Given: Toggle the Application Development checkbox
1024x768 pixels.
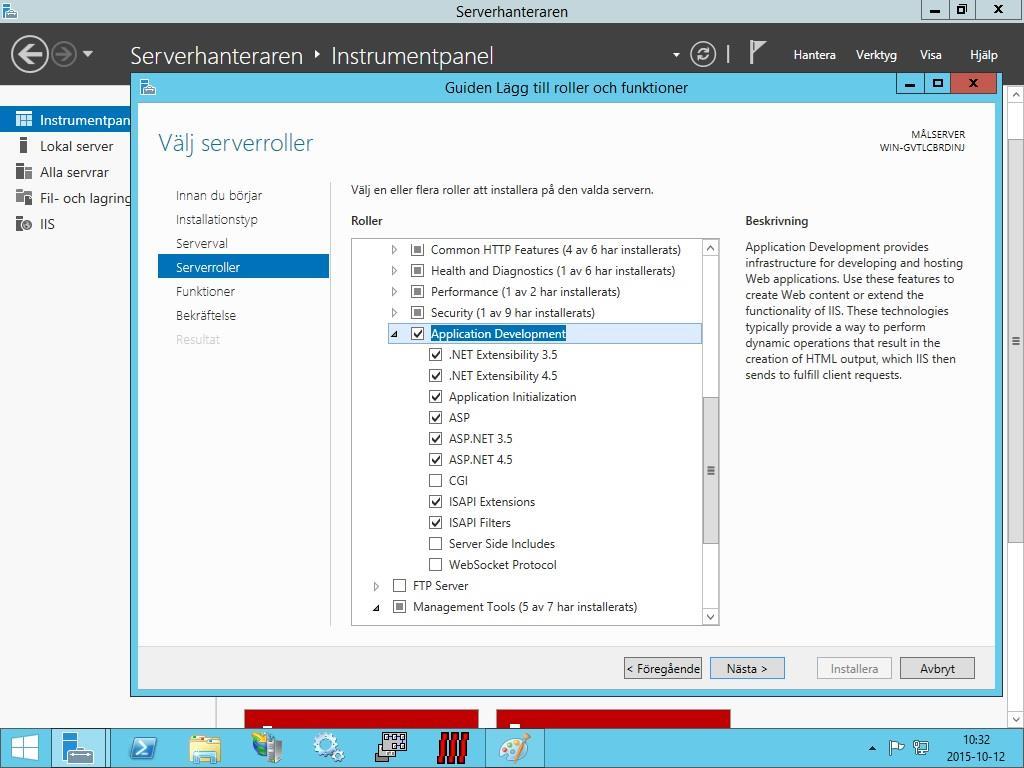Looking at the screenshot, I should tap(417, 334).
